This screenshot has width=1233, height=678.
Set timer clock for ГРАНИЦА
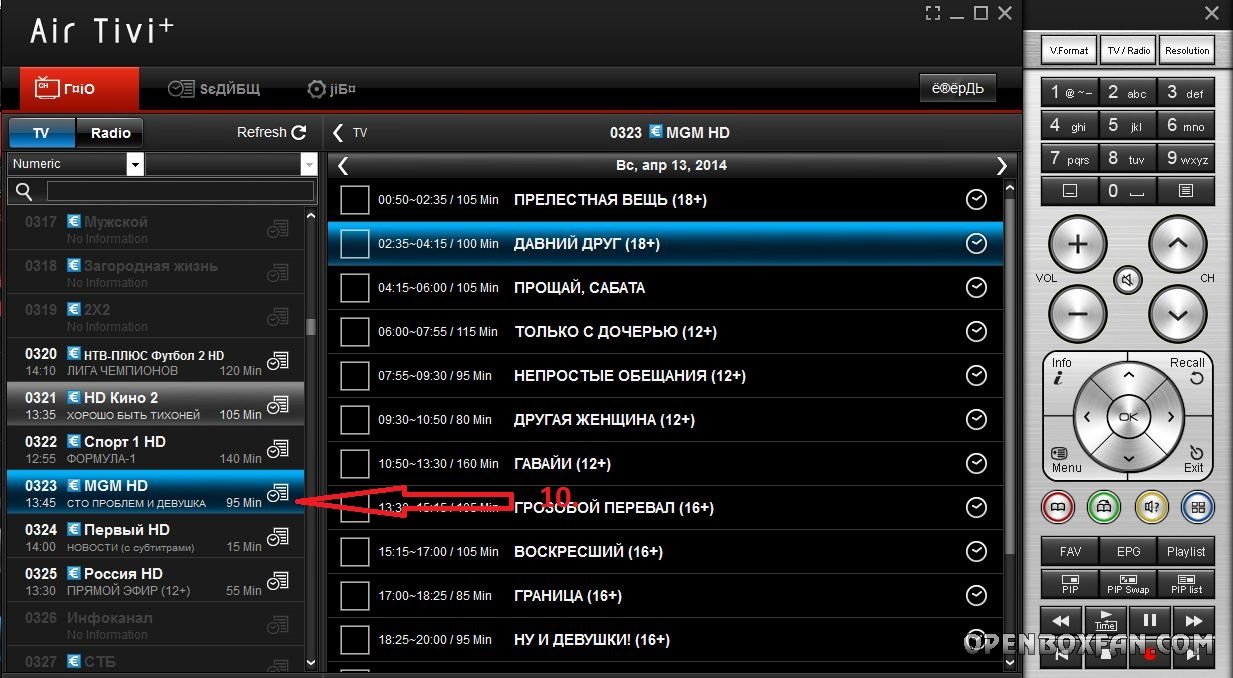[976, 596]
